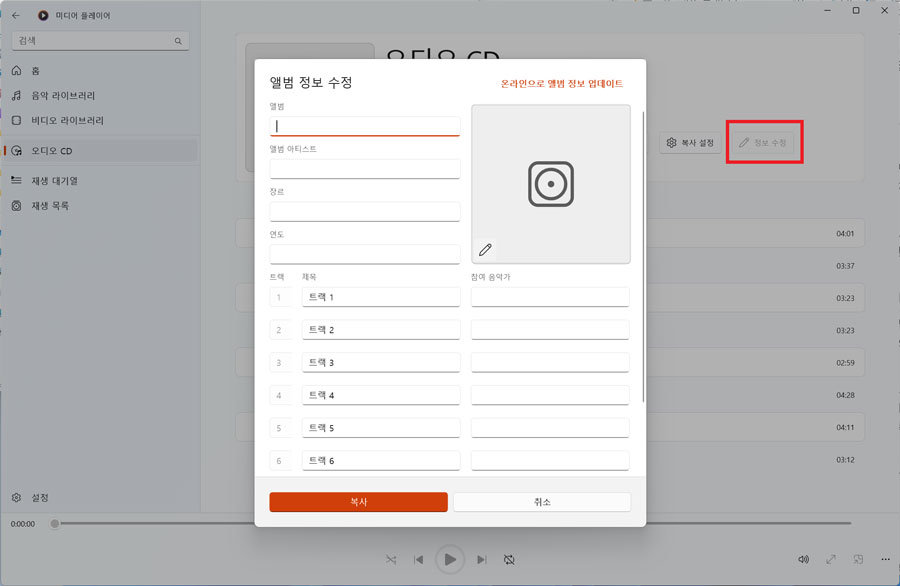The height and width of the screenshot is (586, 900).
Task: Skip to the next track
Action: click(x=482, y=559)
